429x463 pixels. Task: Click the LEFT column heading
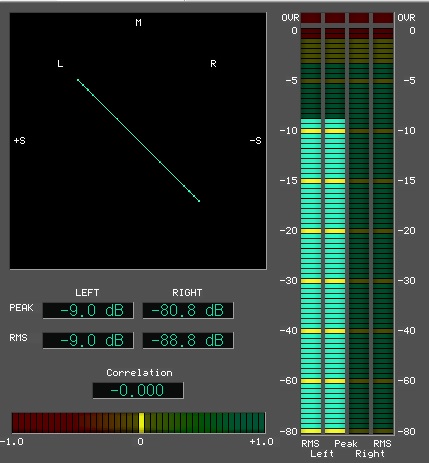(87, 293)
